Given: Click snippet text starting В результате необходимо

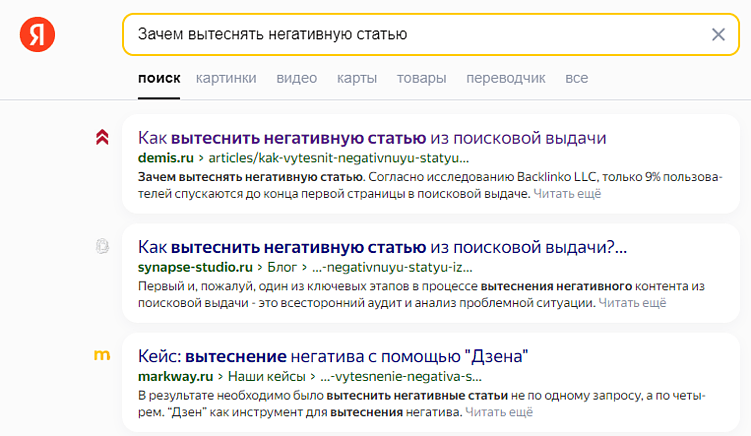Looking at the screenshot, I should coord(421,403).
